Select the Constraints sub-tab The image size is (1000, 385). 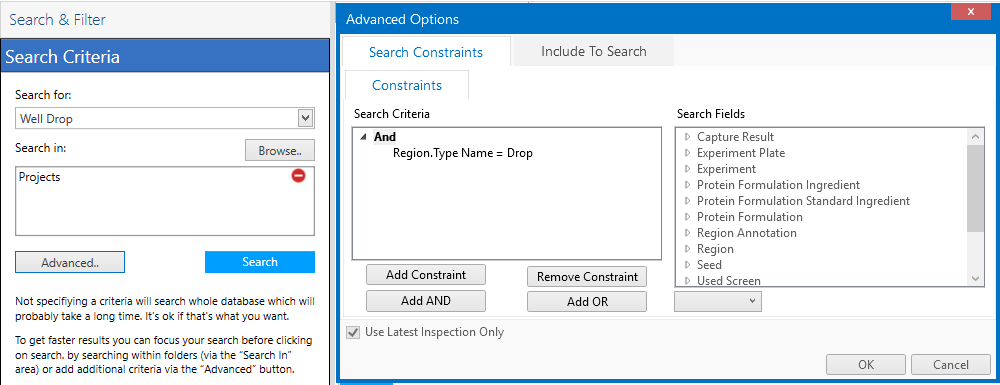(407, 85)
